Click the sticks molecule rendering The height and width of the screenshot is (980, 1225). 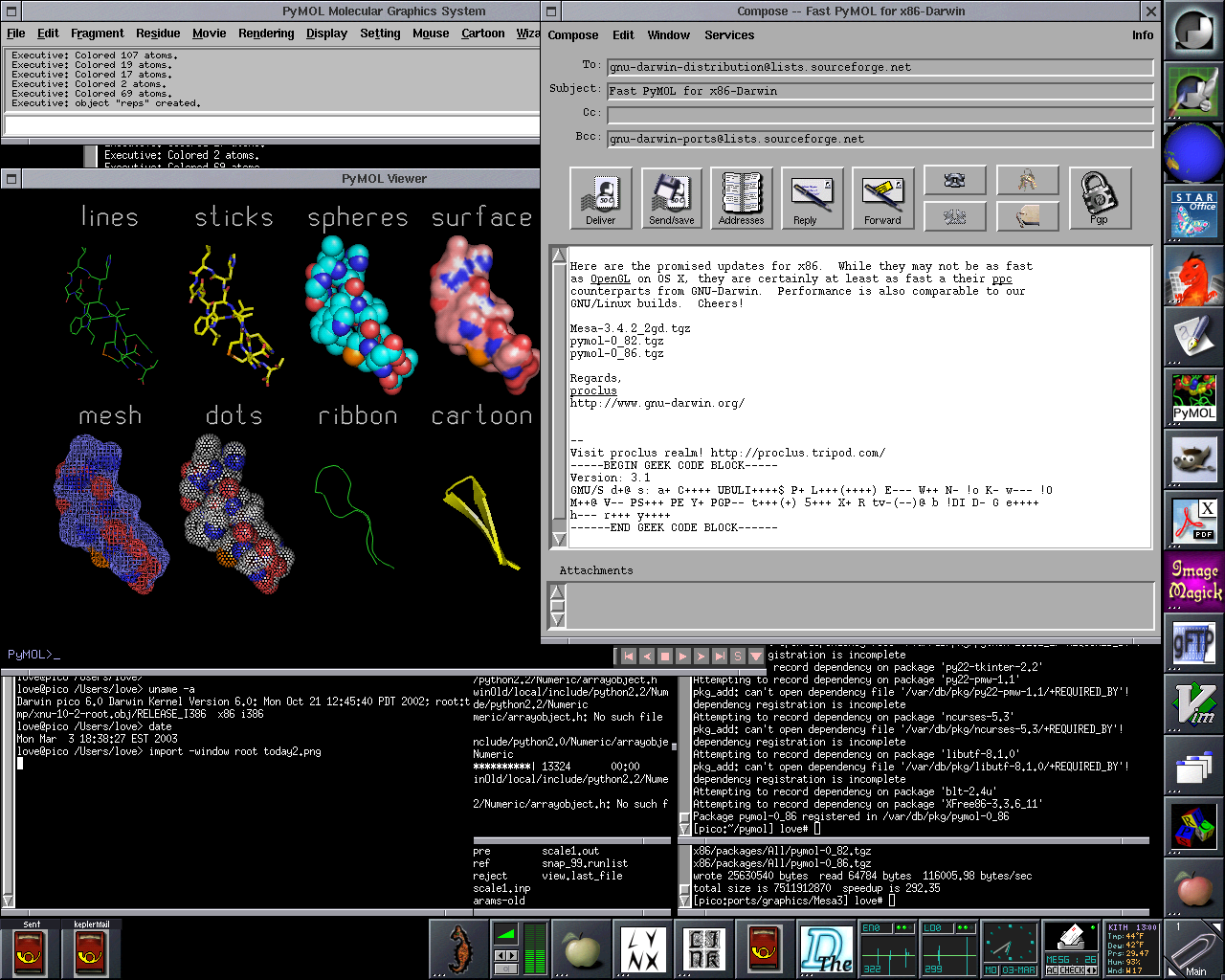[237, 316]
